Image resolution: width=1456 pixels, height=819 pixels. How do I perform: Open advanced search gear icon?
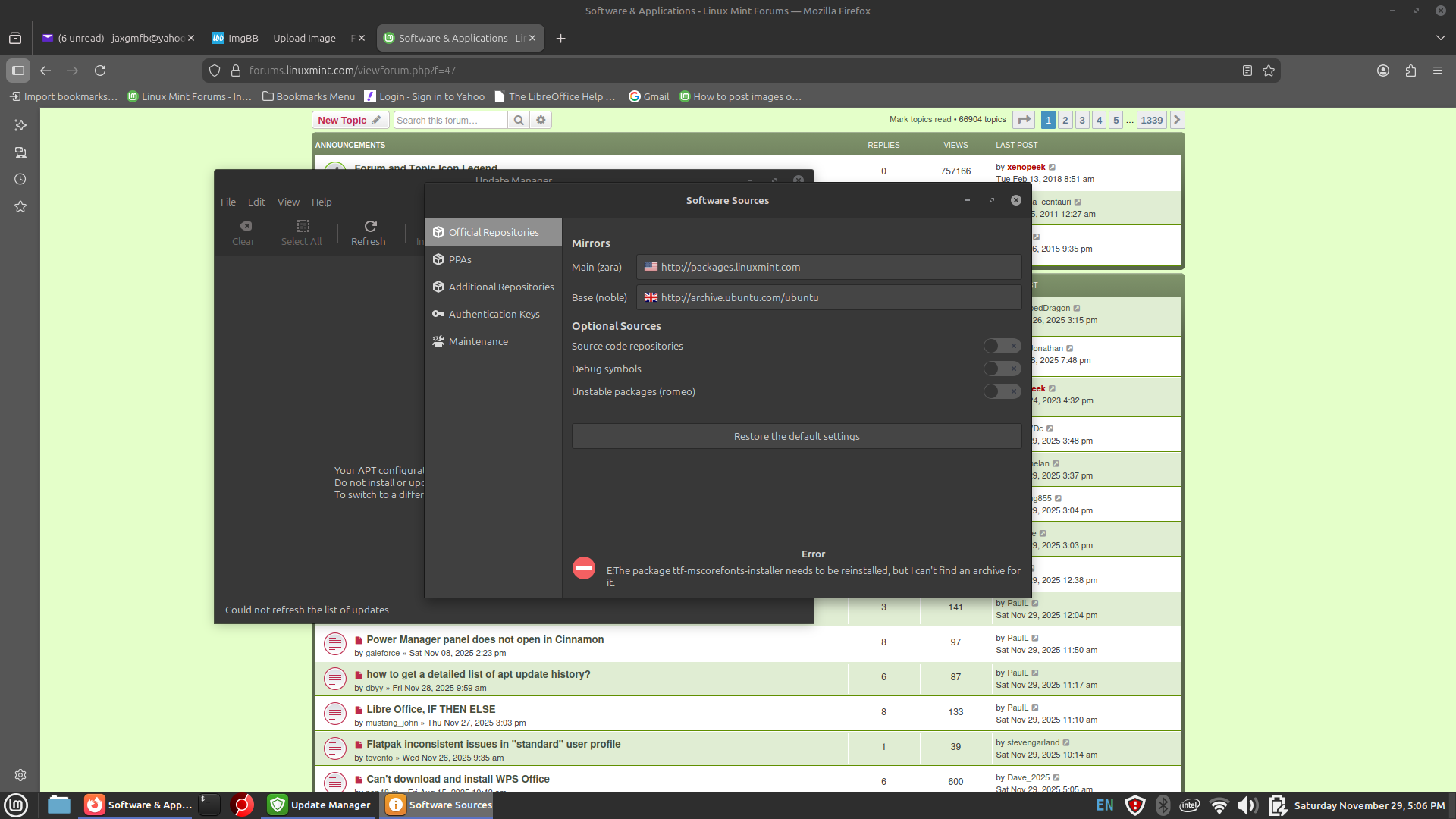point(541,120)
